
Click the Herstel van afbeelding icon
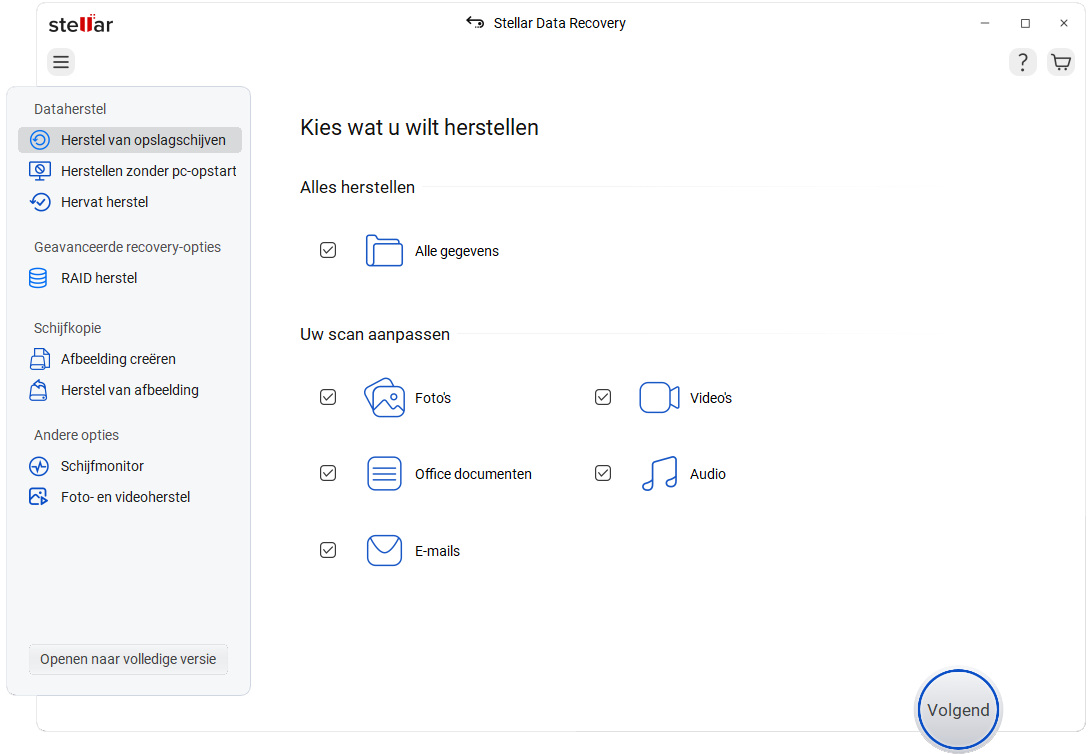pyautogui.click(x=39, y=390)
